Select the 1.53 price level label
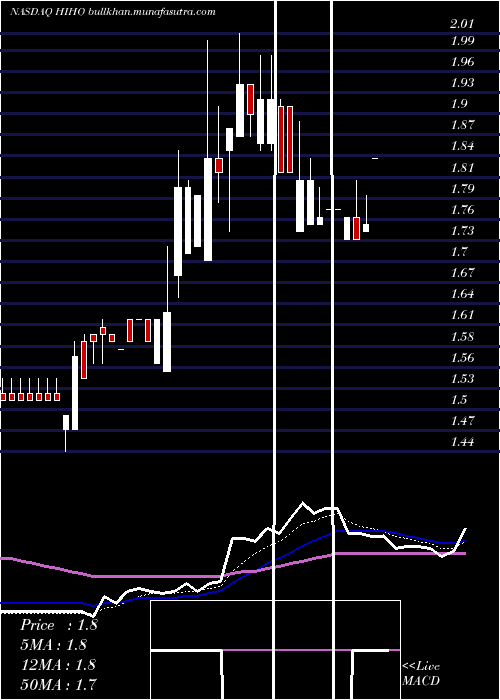The image size is (500, 700). pos(462,379)
